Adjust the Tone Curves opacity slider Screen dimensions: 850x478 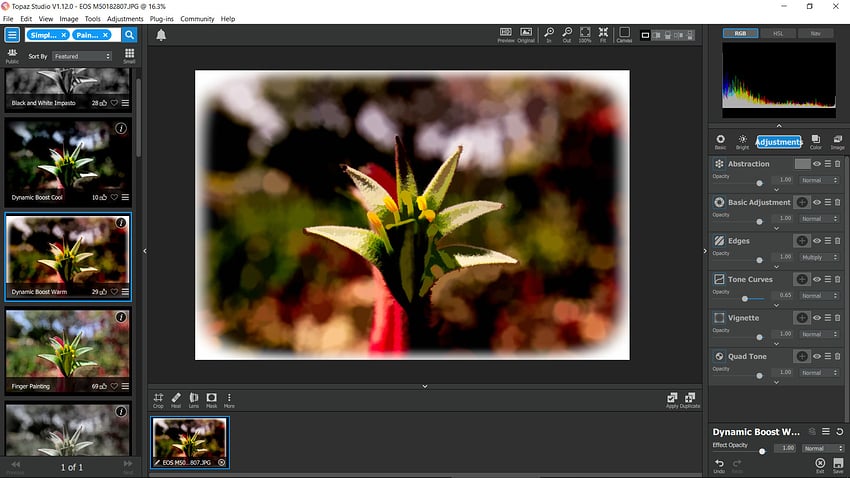coord(745,297)
